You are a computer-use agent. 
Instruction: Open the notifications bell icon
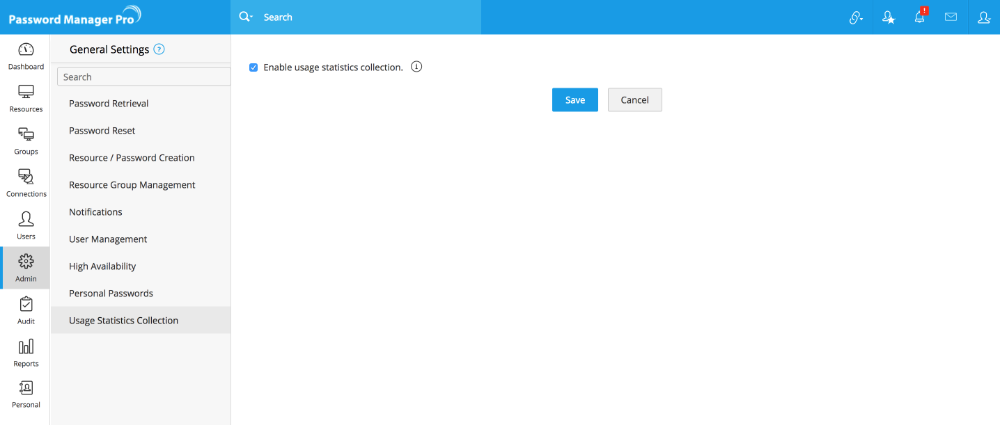click(920, 17)
